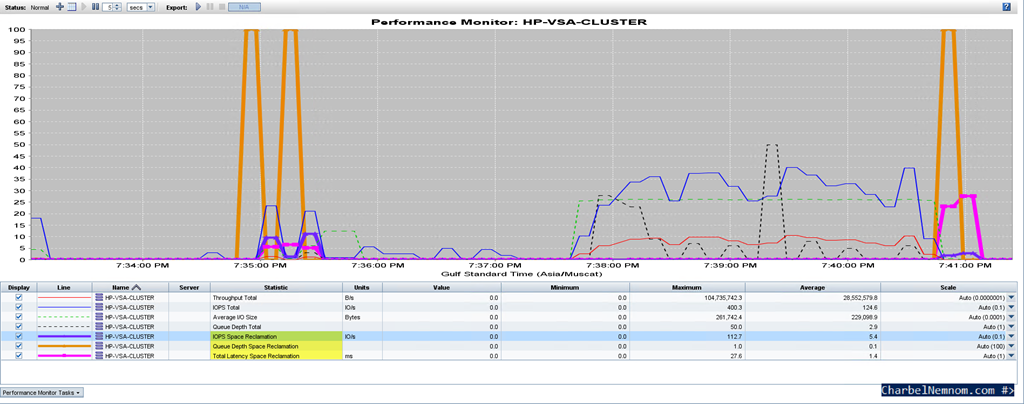Click the sample interval spinner arrows
The width and height of the screenshot is (1024, 404).
117,7
